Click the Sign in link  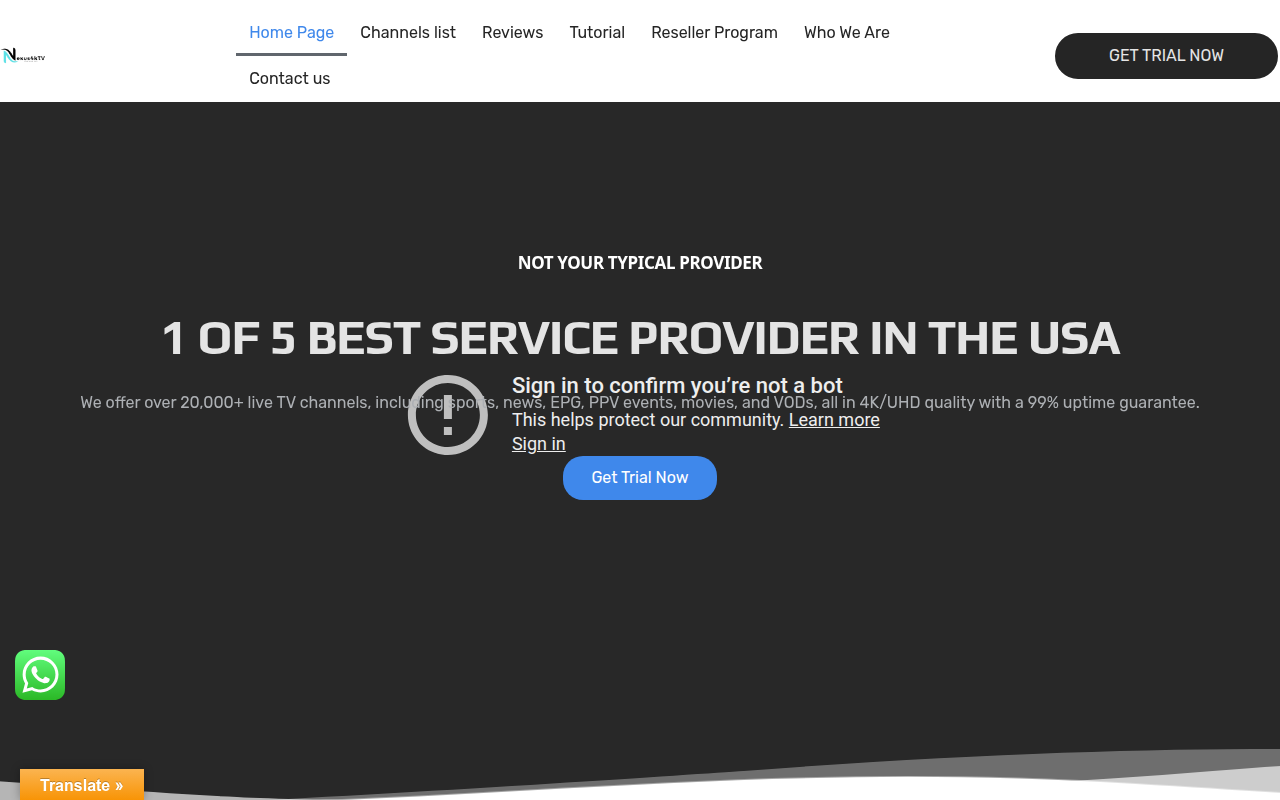(x=539, y=444)
